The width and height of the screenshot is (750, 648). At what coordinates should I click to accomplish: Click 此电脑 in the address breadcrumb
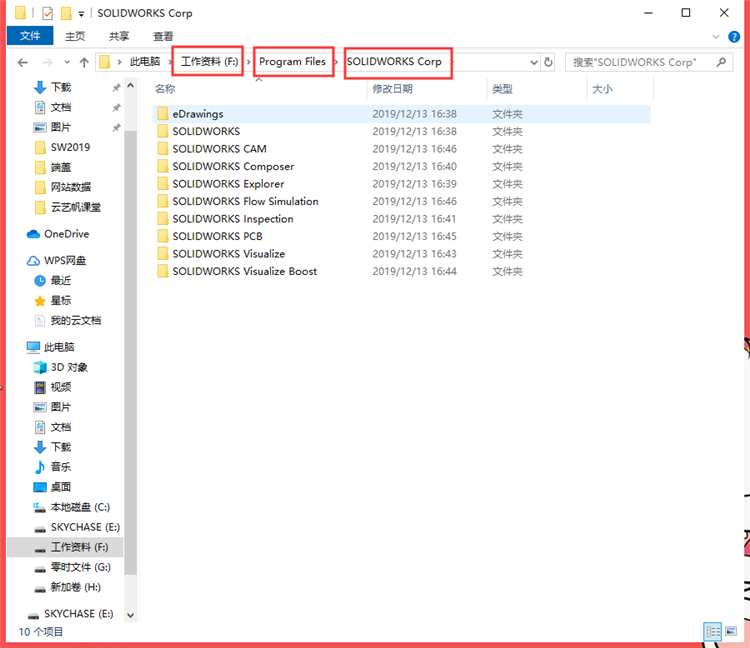tap(145, 62)
